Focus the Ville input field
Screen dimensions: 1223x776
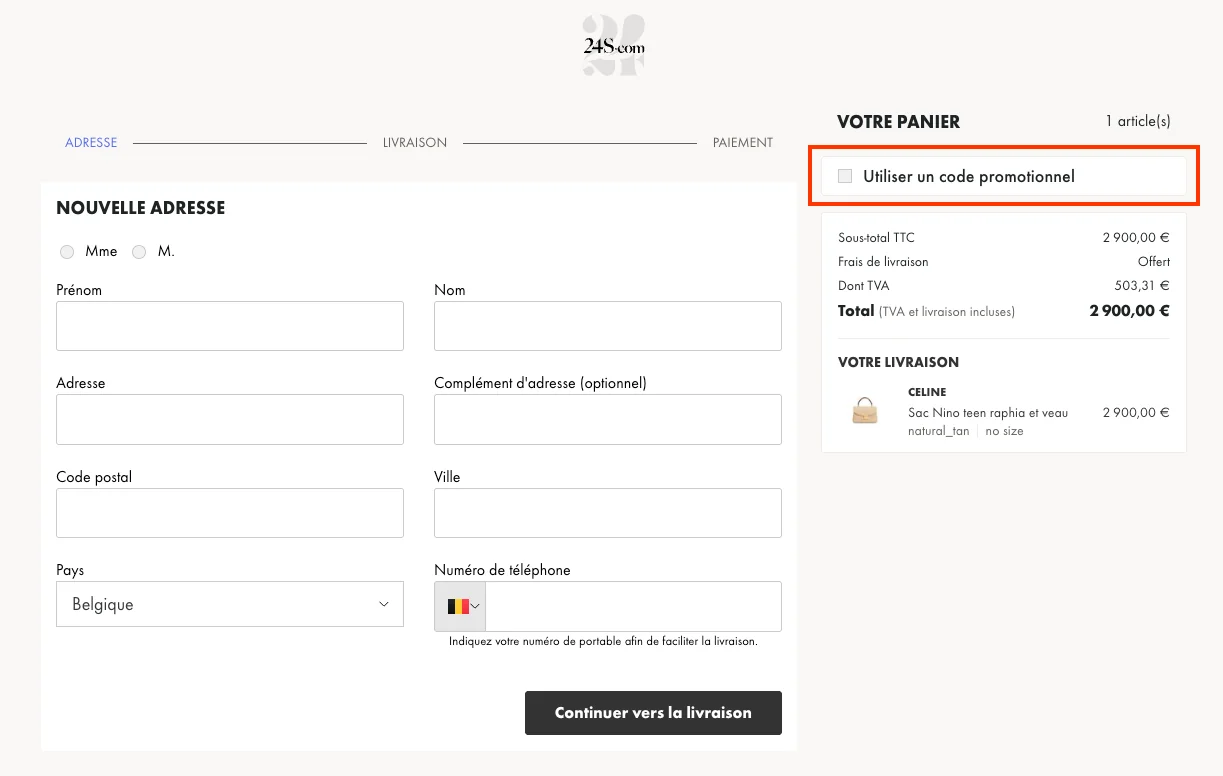point(608,513)
